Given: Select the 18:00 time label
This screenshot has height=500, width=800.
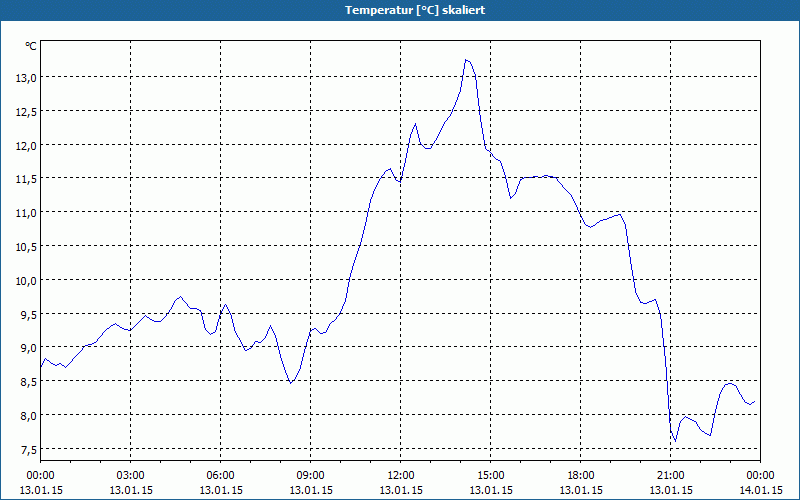Looking at the screenshot, I should (581, 476).
